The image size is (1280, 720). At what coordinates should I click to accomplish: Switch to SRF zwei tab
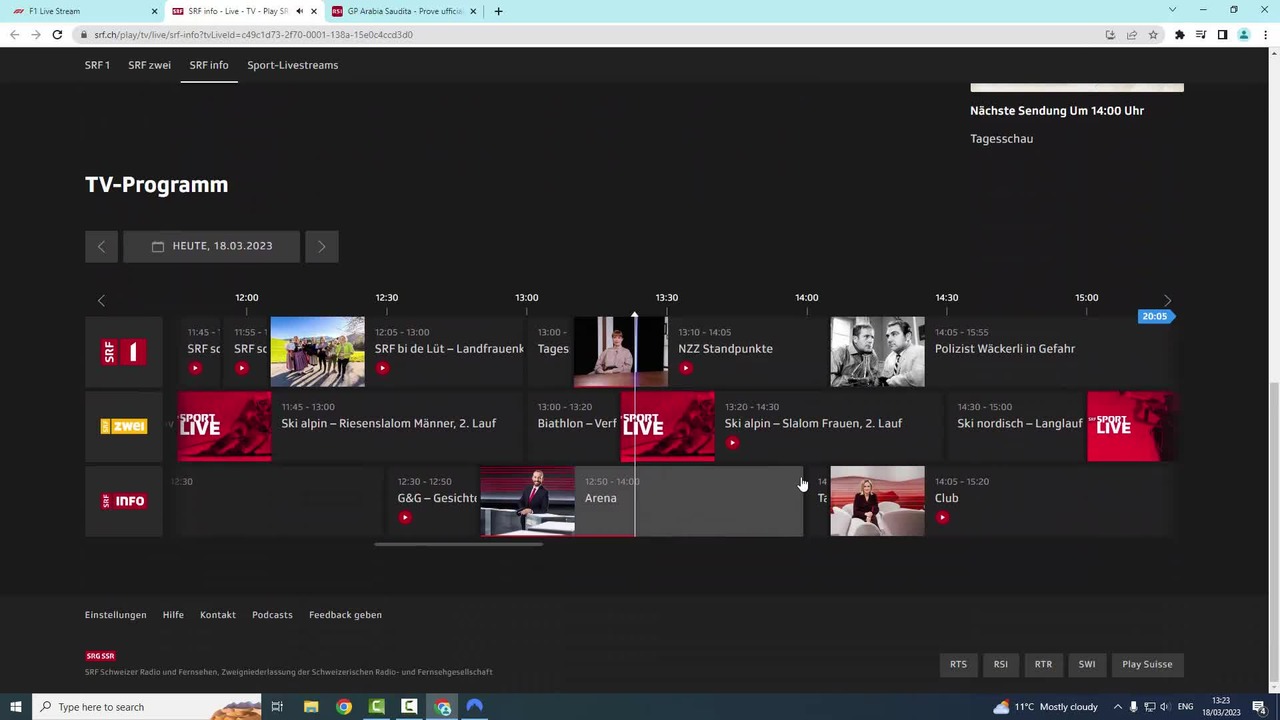pos(149,65)
